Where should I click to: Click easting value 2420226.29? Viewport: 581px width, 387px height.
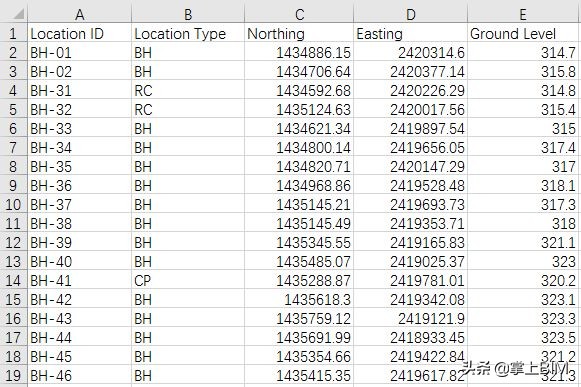(411, 90)
